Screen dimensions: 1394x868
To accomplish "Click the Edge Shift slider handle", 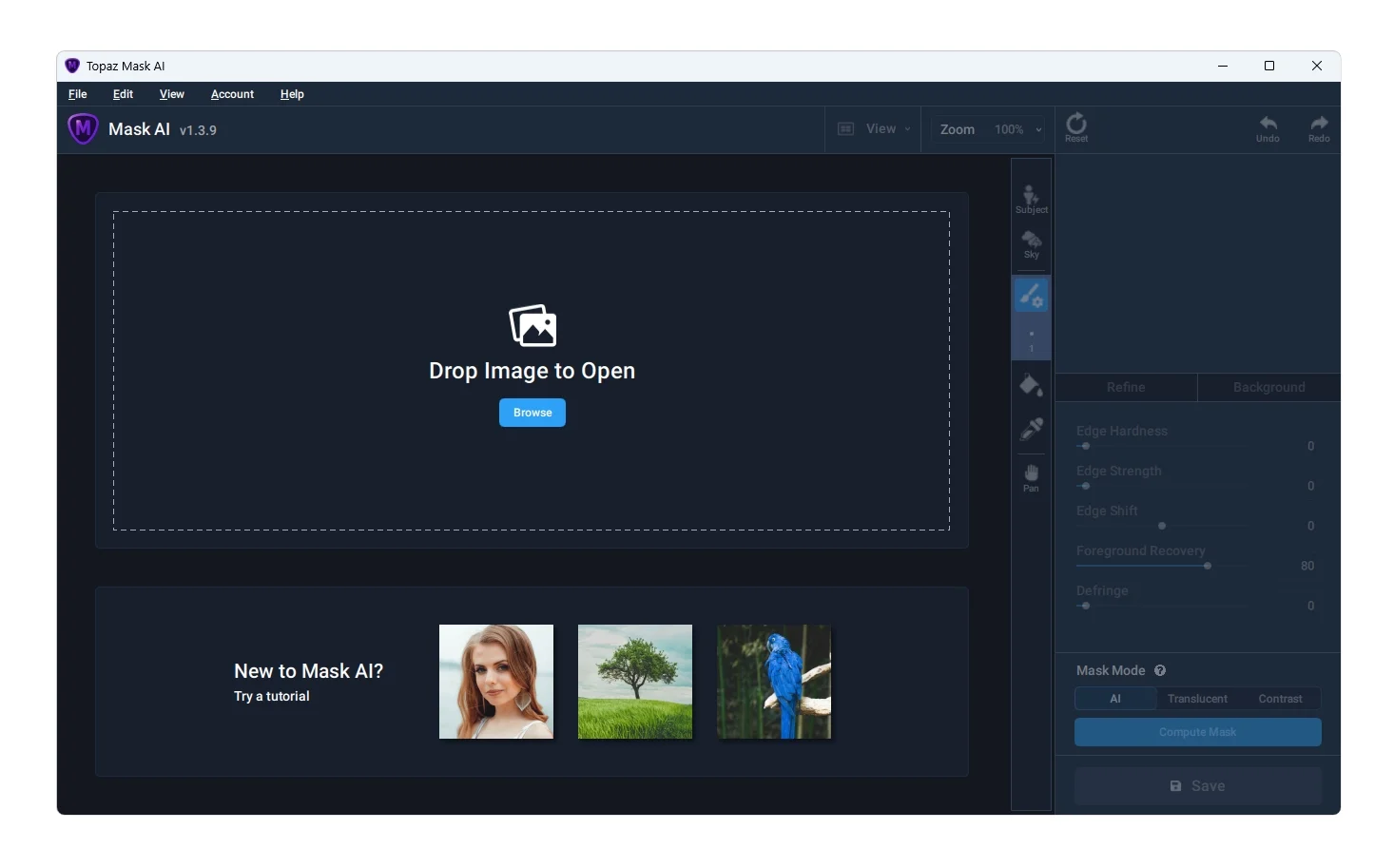I will 1162,526.
